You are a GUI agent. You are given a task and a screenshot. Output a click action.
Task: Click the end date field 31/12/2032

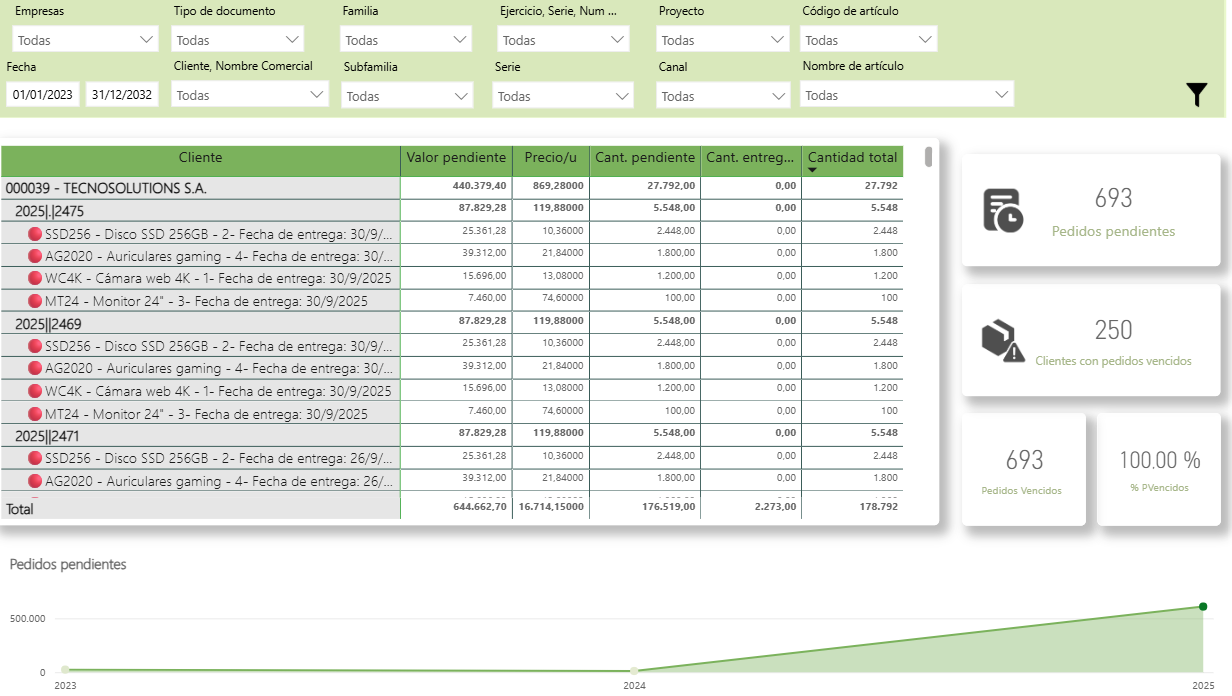point(122,95)
